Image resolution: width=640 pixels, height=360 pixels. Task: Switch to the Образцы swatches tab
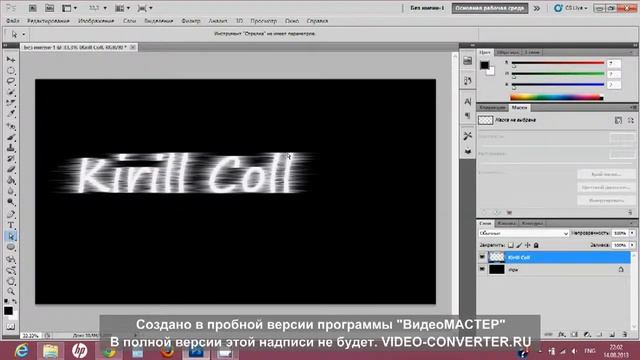pos(508,52)
